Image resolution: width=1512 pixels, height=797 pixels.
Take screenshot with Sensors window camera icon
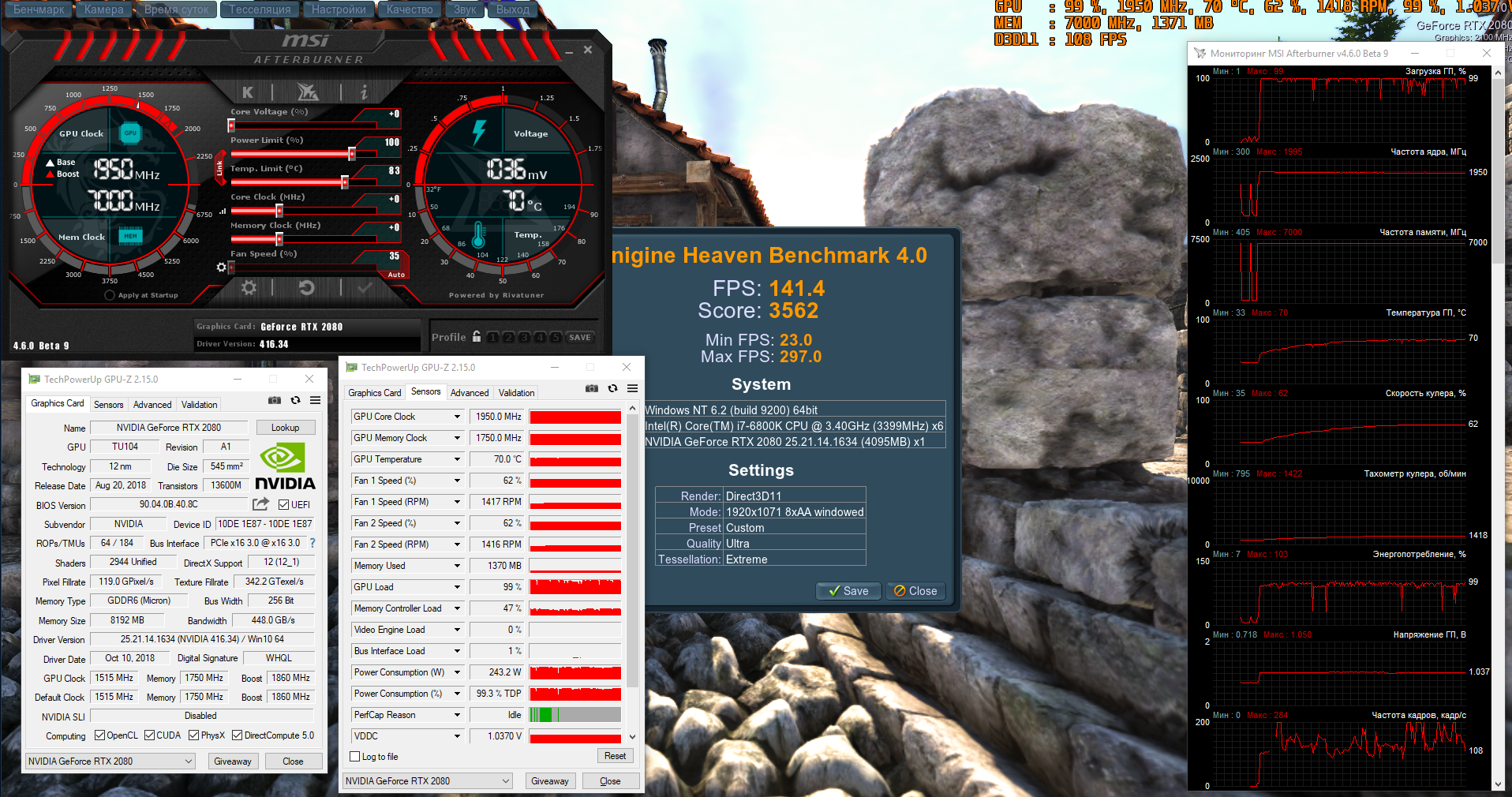(591, 388)
